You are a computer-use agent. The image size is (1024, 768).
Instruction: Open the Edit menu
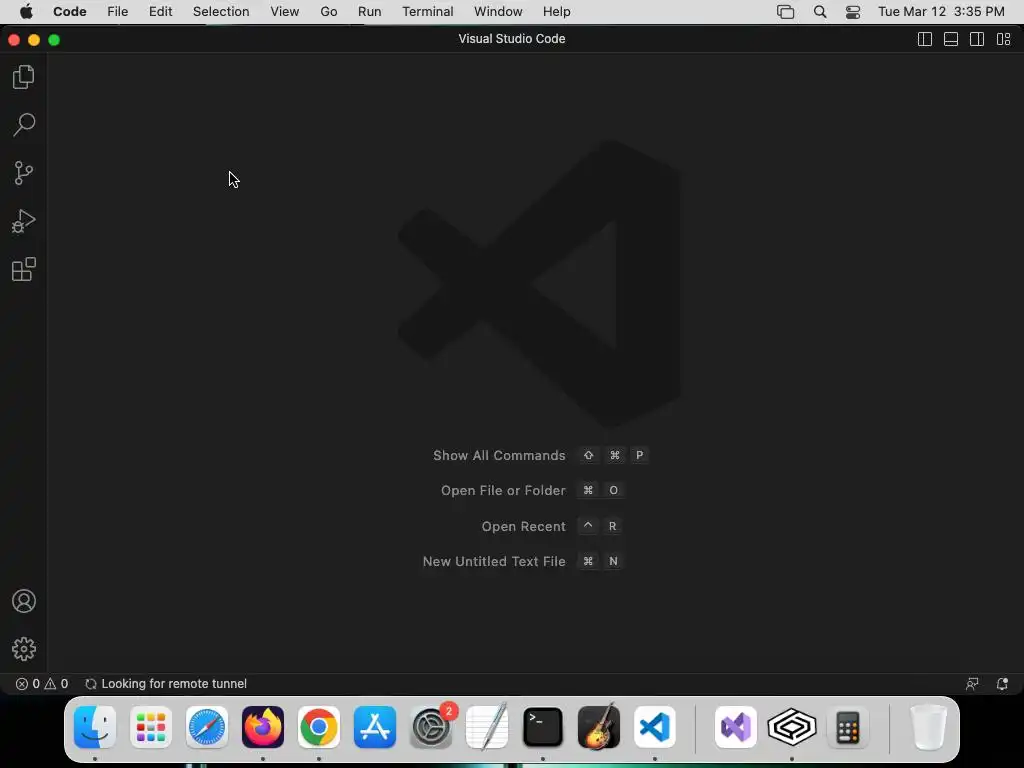161,12
